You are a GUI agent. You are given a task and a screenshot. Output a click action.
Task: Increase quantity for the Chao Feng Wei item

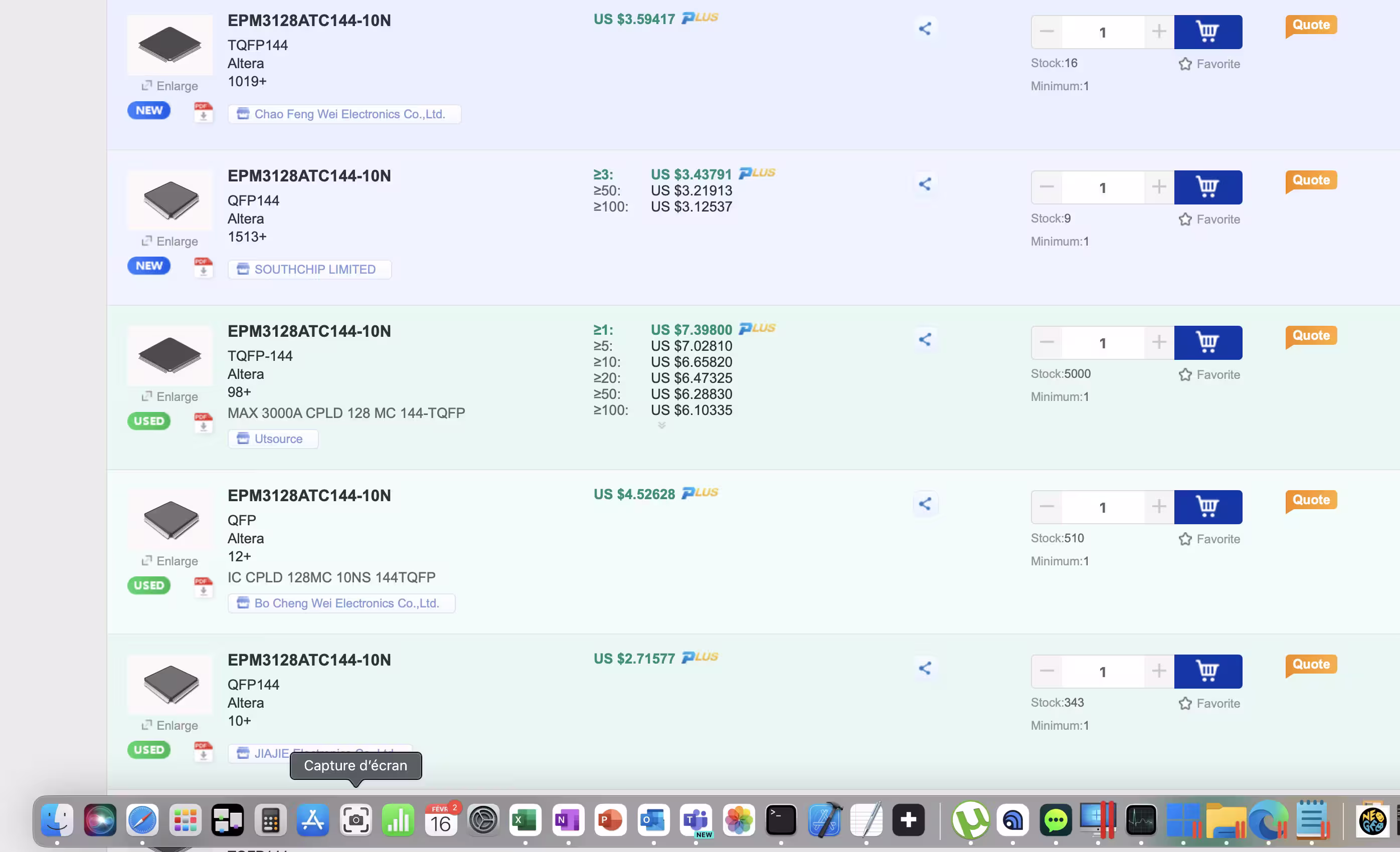pos(1159,32)
